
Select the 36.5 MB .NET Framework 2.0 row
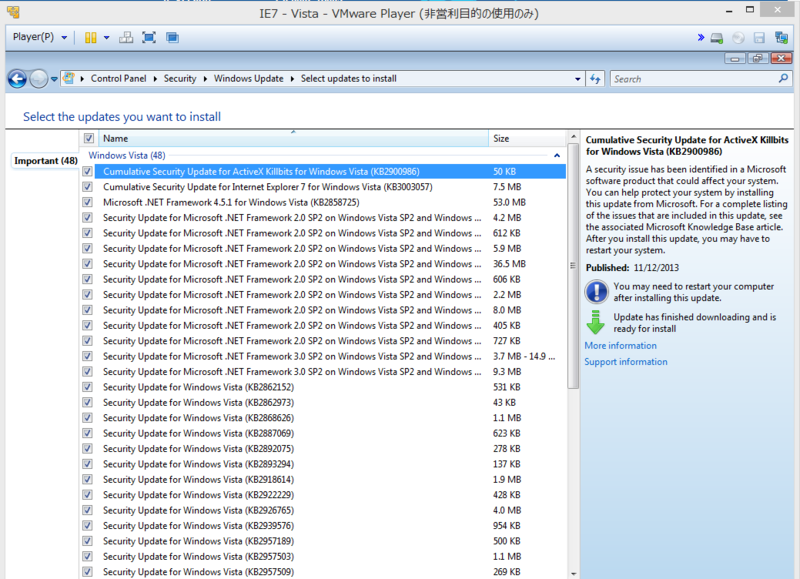point(323,264)
